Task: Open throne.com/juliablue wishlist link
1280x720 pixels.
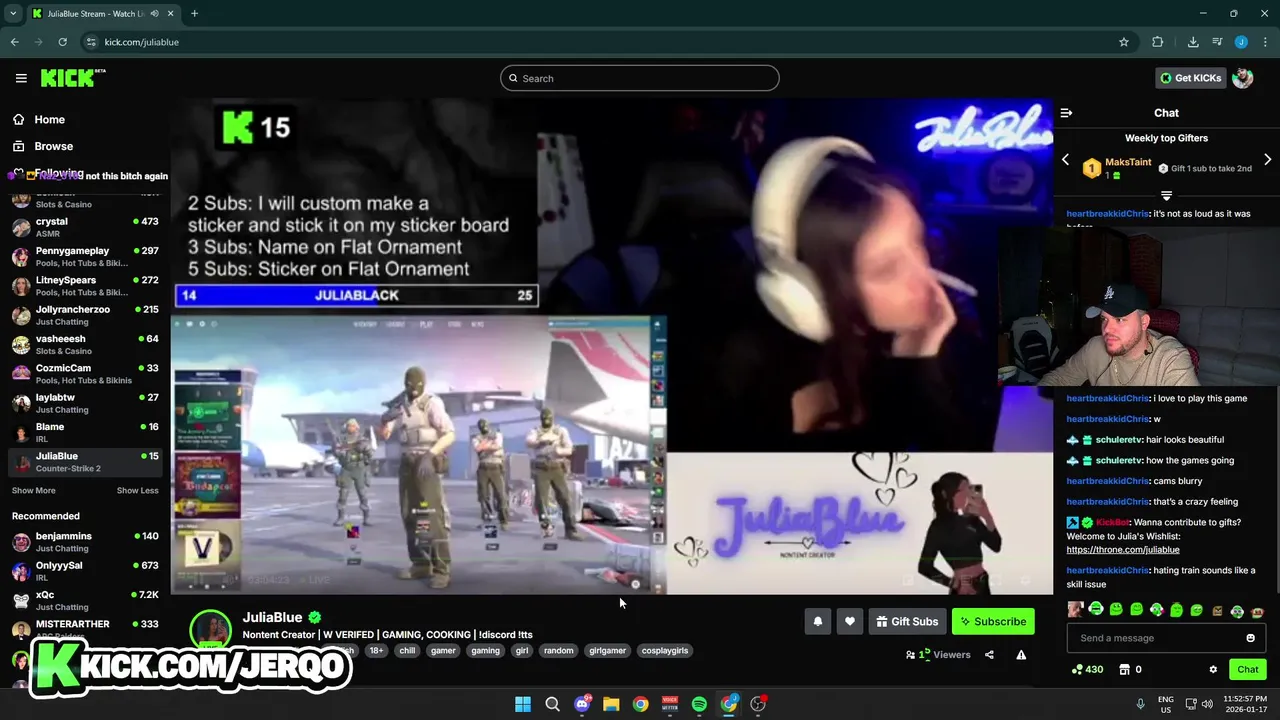Action: 1122,550
